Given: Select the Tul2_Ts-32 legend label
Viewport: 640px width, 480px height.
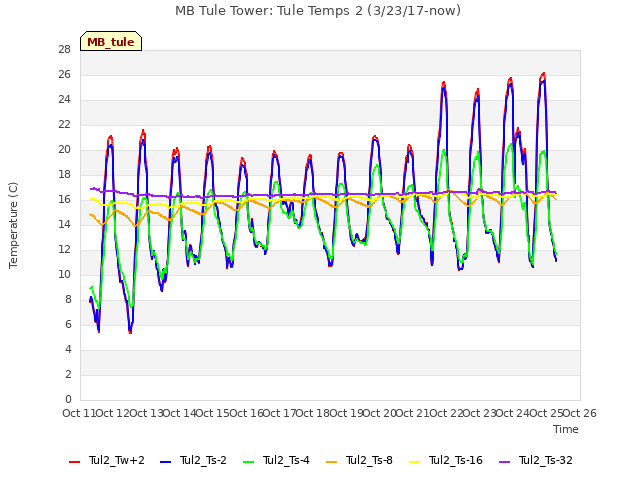Looking at the screenshot, I should [546, 460].
